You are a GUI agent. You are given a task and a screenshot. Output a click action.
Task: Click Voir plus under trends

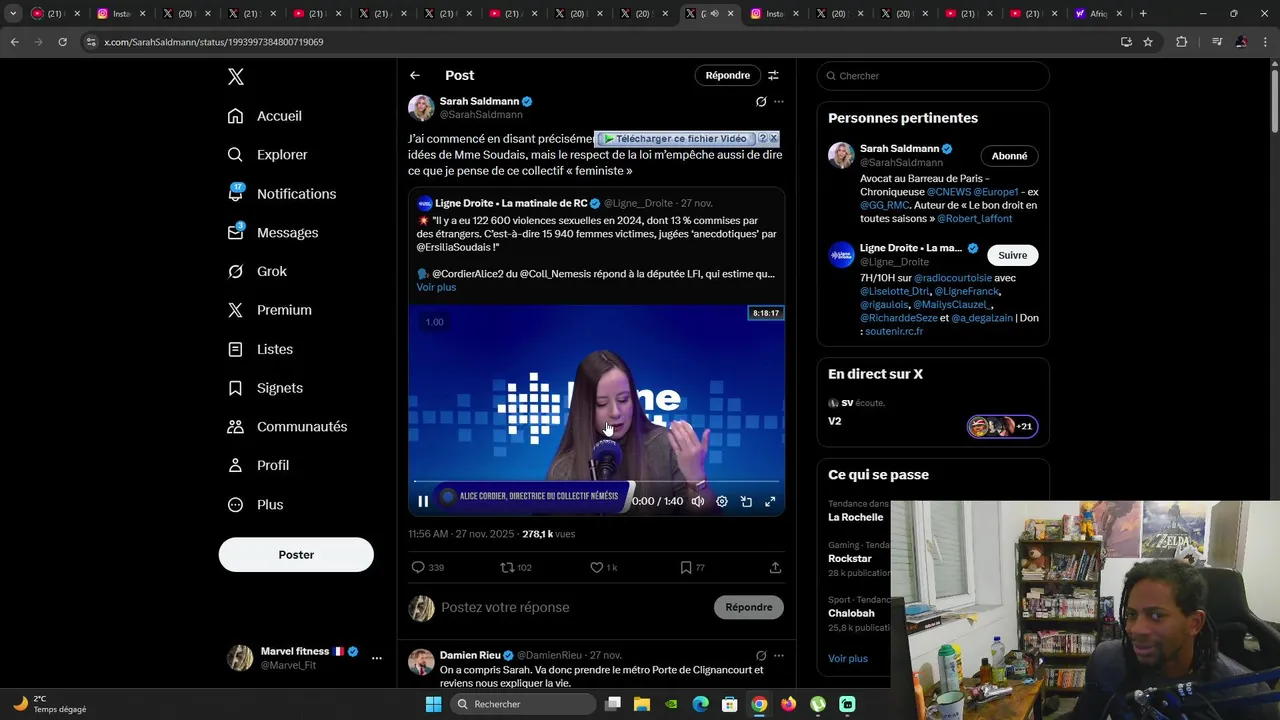tap(848, 659)
